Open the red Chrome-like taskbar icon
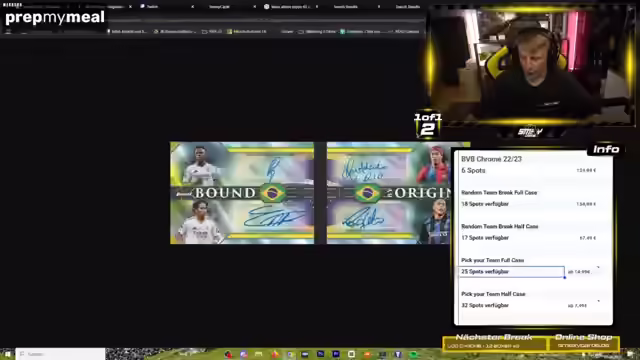This screenshot has height=360, width=640. click(228, 354)
